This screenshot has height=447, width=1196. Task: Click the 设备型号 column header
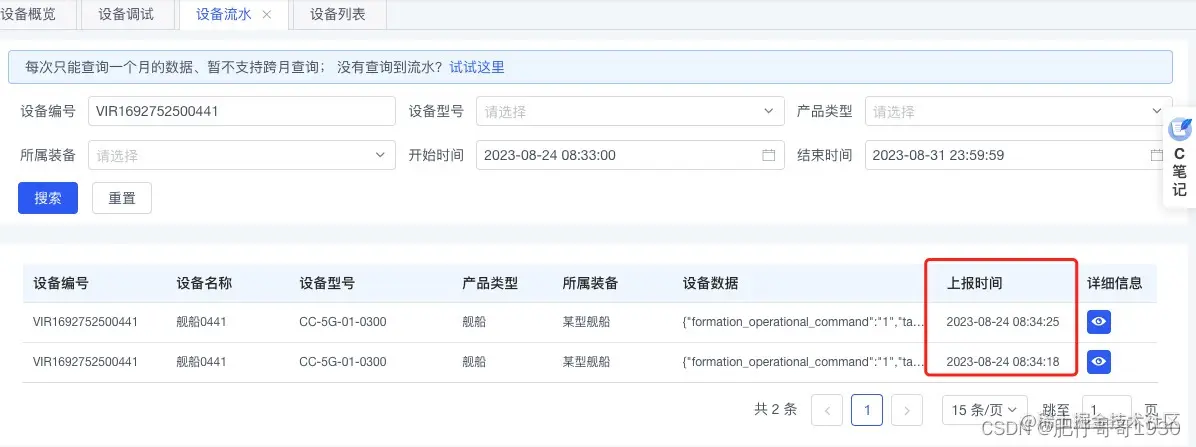point(327,283)
